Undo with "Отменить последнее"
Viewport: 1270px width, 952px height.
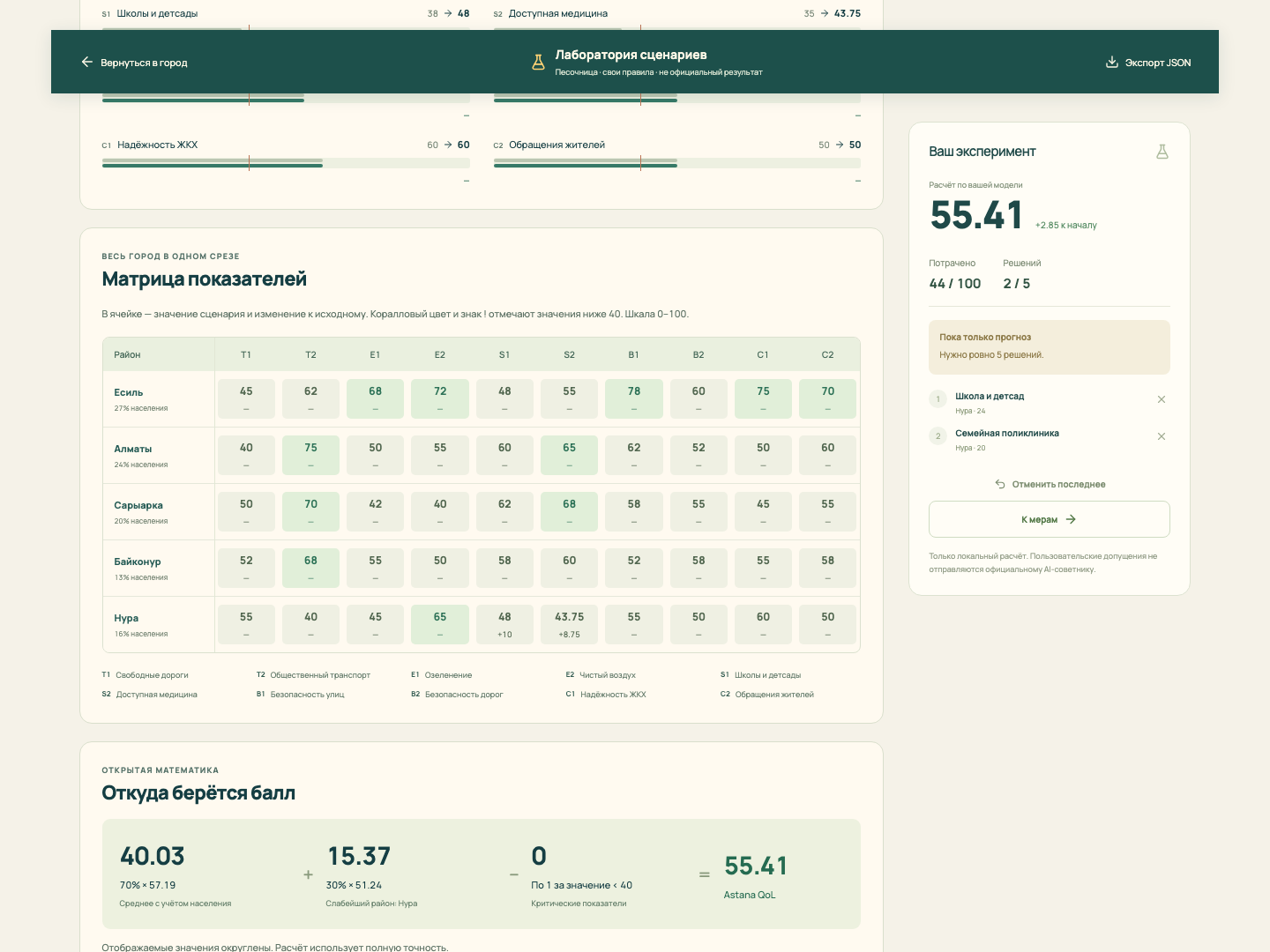pos(1050,484)
